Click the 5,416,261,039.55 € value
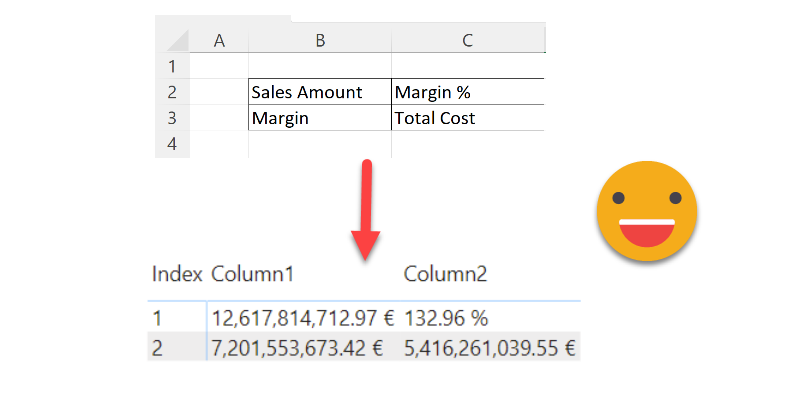The height and width of the screenshot is (418, 800). (490, 348)
